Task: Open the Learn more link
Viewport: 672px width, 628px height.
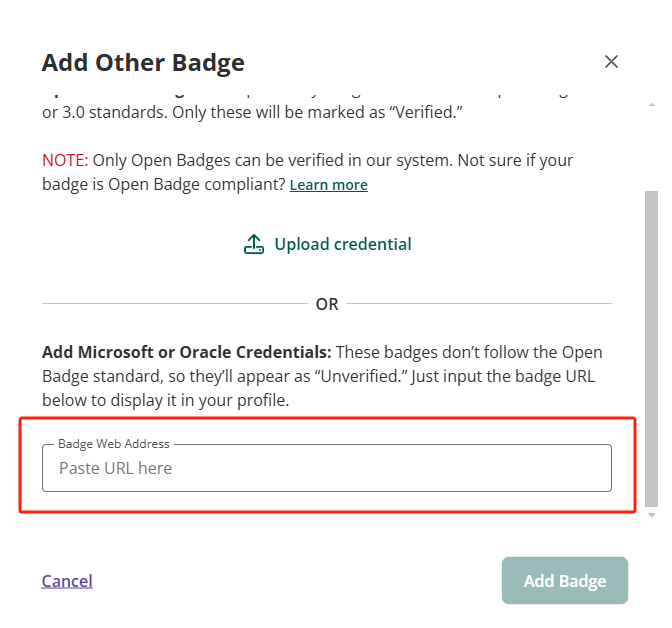Action: [328, 185]
